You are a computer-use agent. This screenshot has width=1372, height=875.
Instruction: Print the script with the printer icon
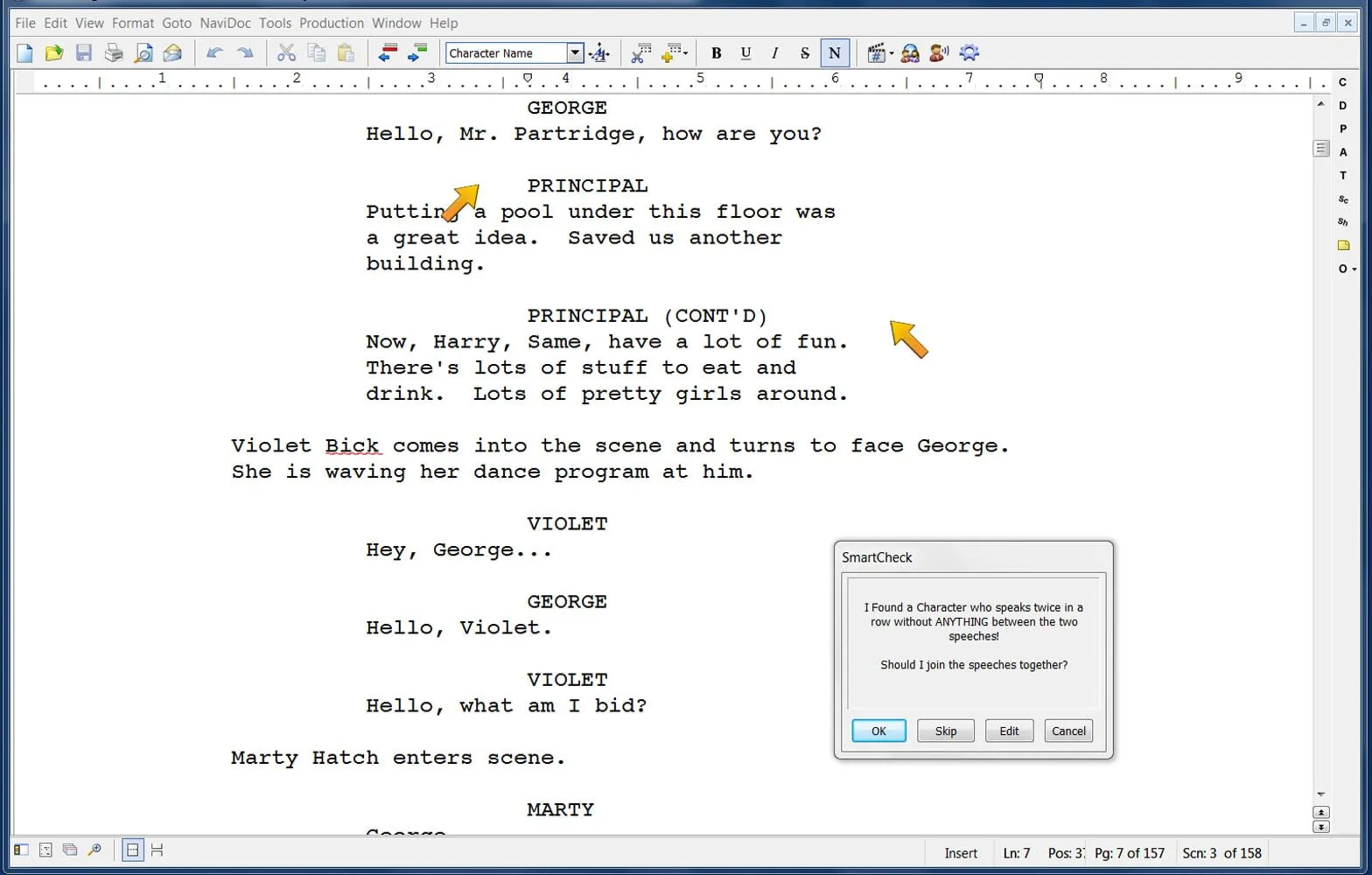click(x=114, y=53)
